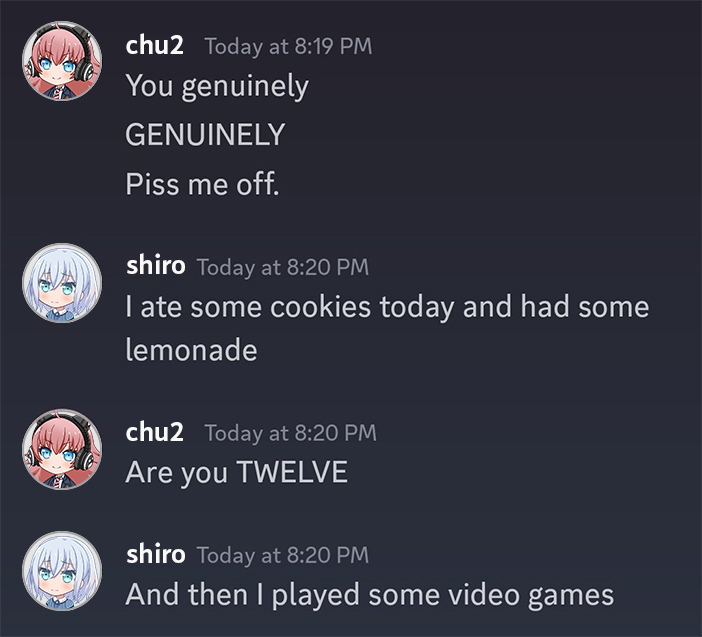Image resolution: width=702 pixels, height=637 pixels.
Task: Click the 'Piss me off.' message
Action: coord(202,184)
